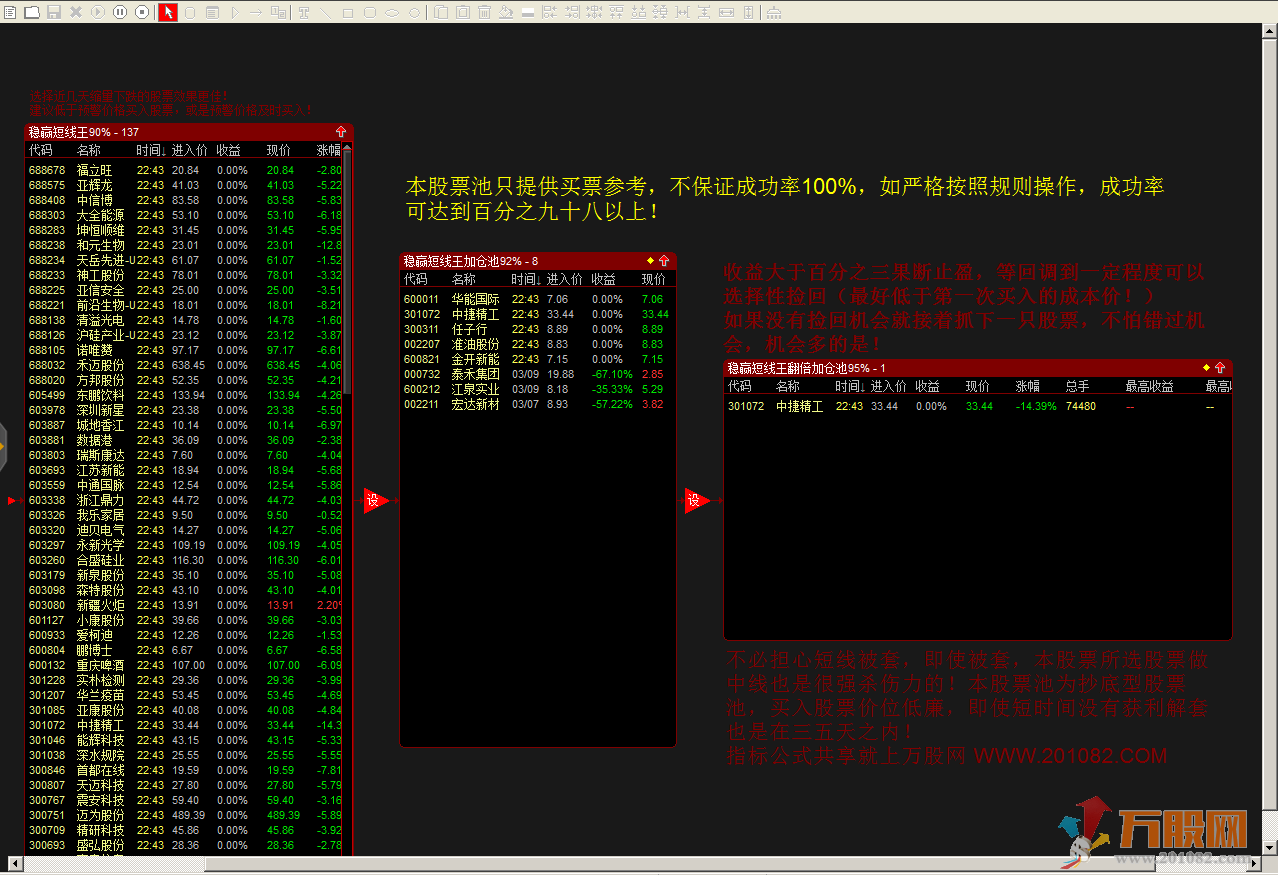Click the 设 arrow left of 加仓池92% panel

click(374, 499)
